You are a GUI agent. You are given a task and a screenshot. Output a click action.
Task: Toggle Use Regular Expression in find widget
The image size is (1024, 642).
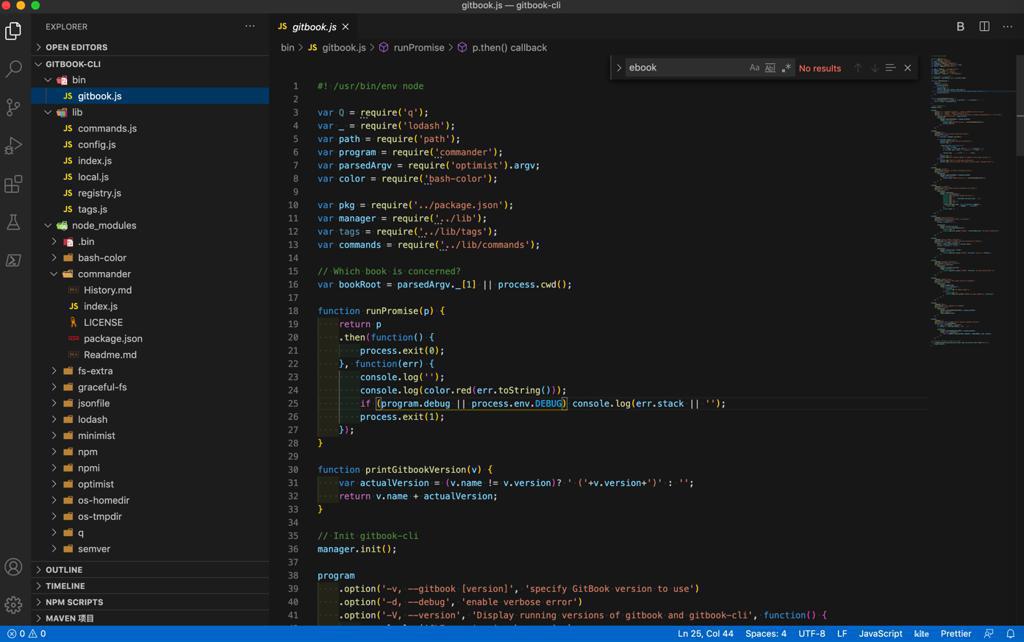coord(786,68)
